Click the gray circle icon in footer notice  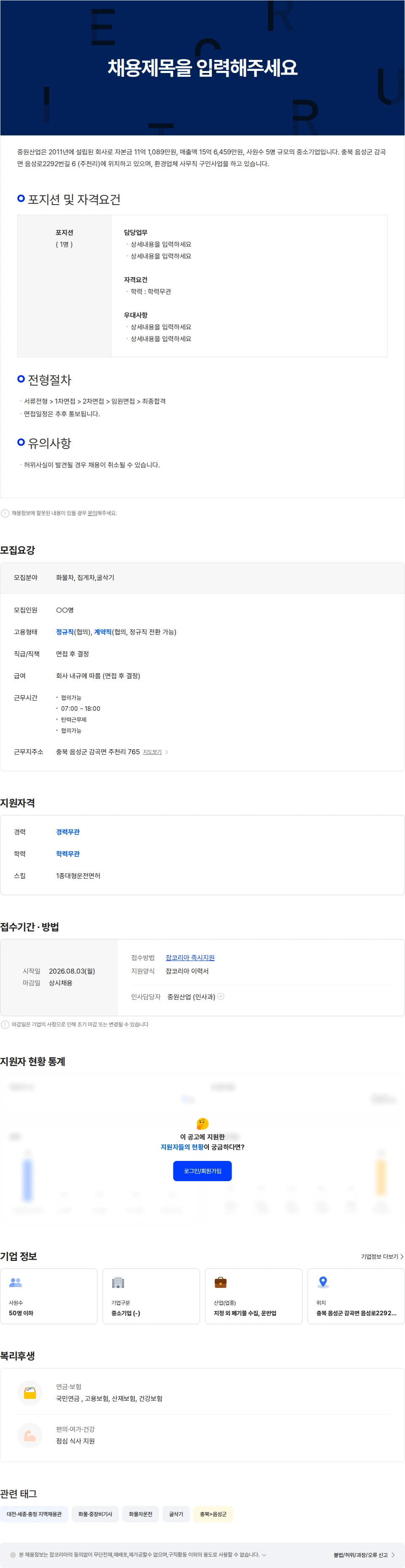13,1555
